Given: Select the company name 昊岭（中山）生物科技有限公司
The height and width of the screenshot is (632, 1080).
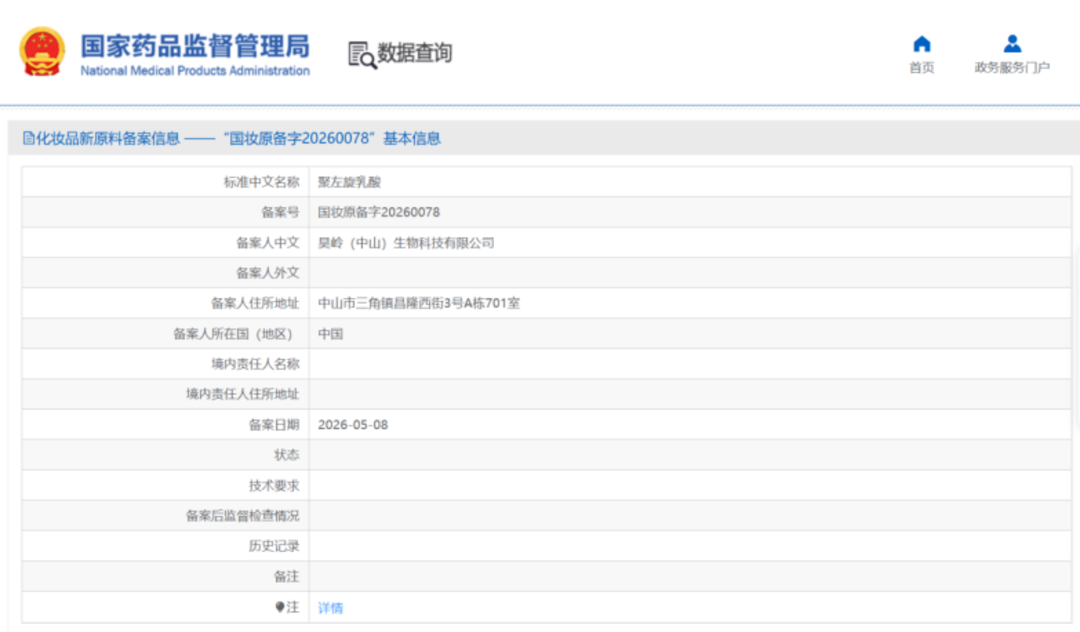Looking at the screenshot, I should 406,243.
